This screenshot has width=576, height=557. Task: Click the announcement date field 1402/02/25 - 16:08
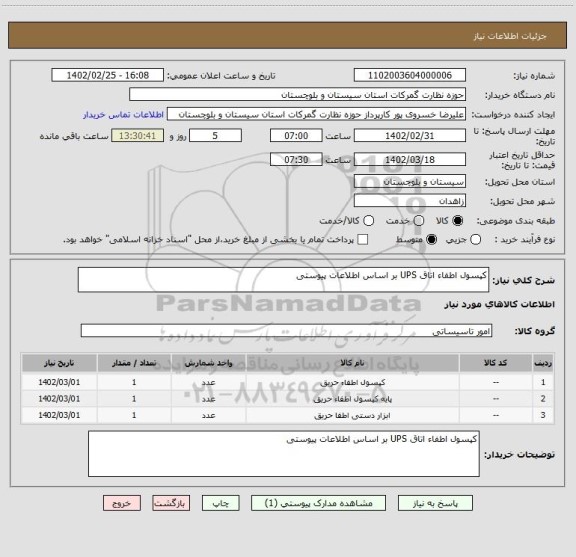pos(108,75)
